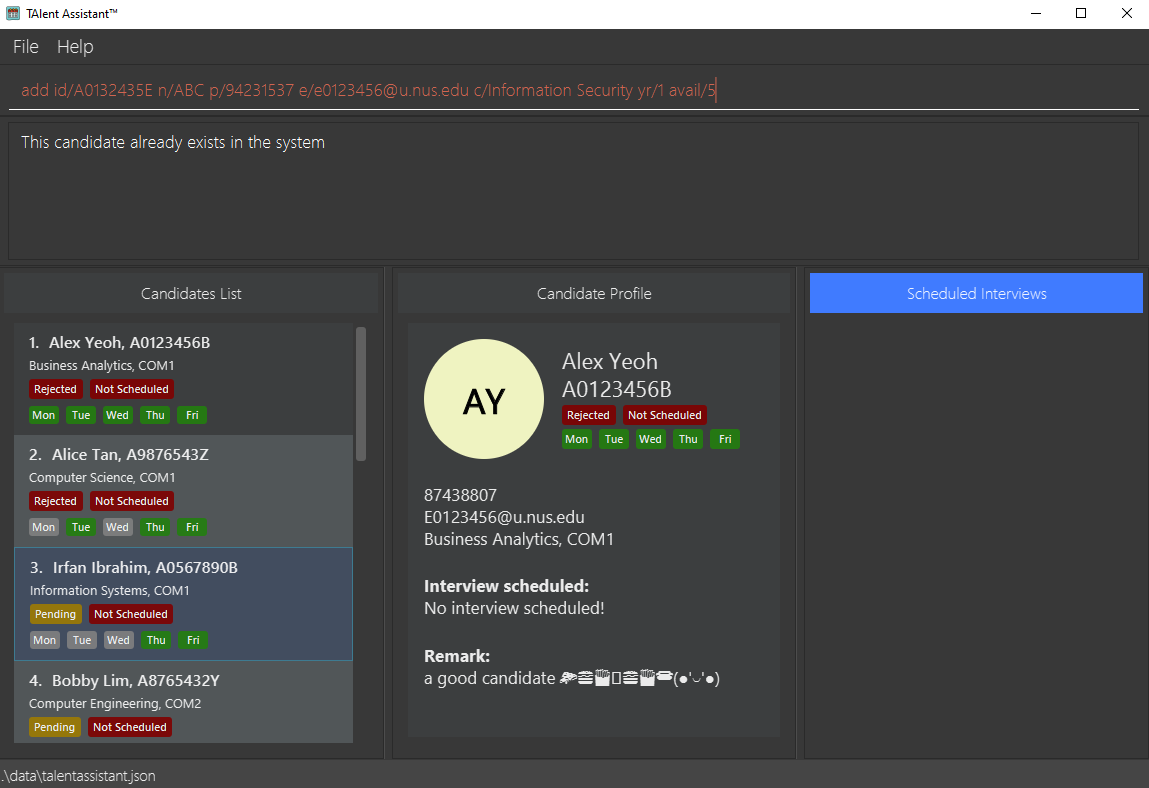Select the Candidates List header
The height and width of the screenshot is (788, 1149).
[191, 293]
